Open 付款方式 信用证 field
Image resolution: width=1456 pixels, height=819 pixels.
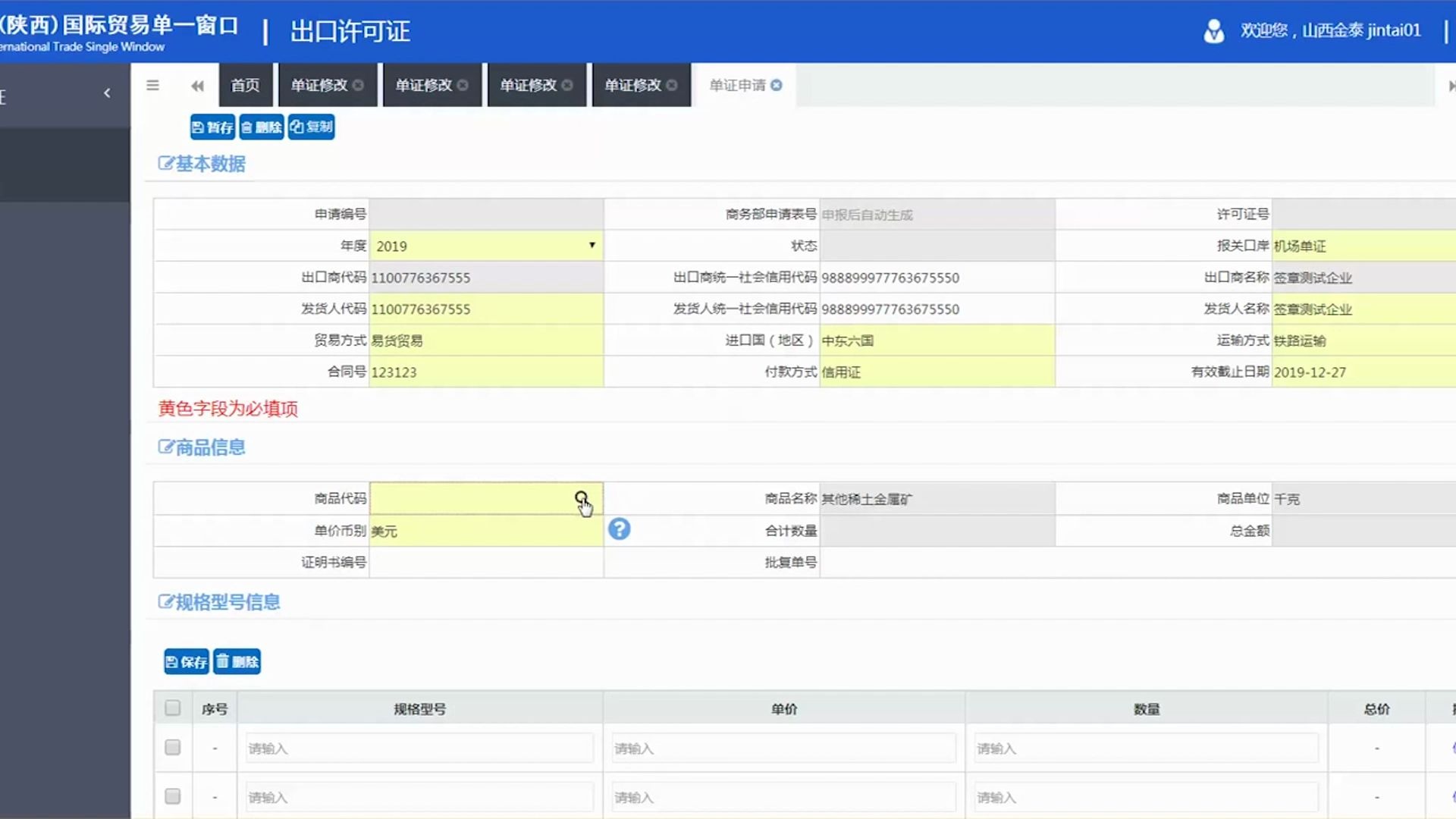(x=937, y=372)
